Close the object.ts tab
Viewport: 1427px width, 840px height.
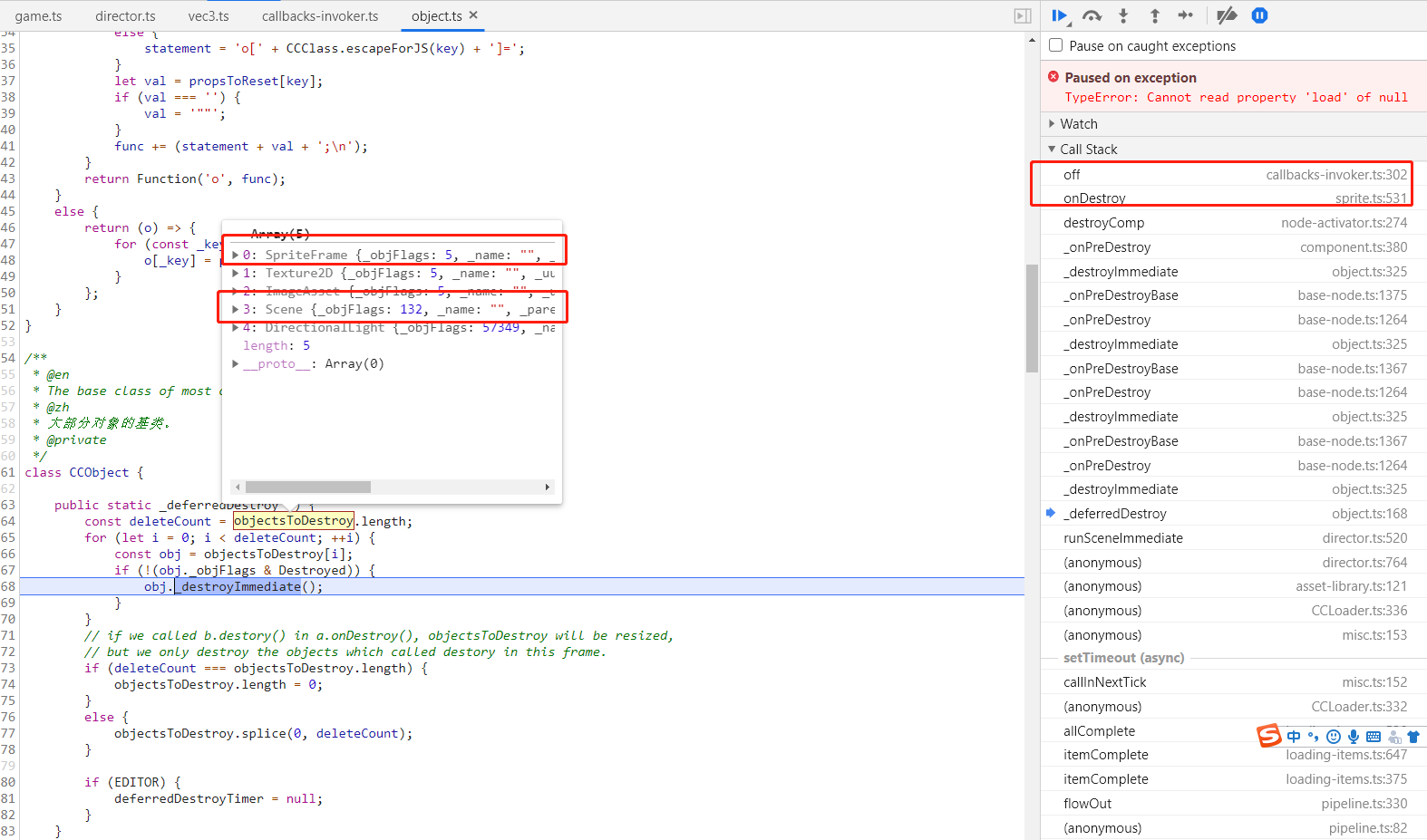[473, 15]
